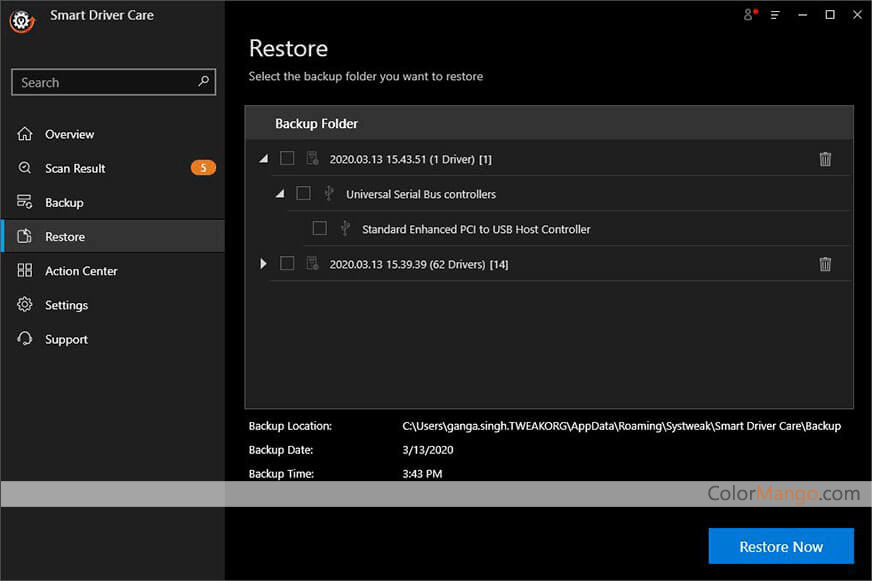Image resolution: width=872 pixels, height=581 pixels.
Task: Enable the 15.39.39 (62 Drivers) backup checkbox
Action: [287, 263]
